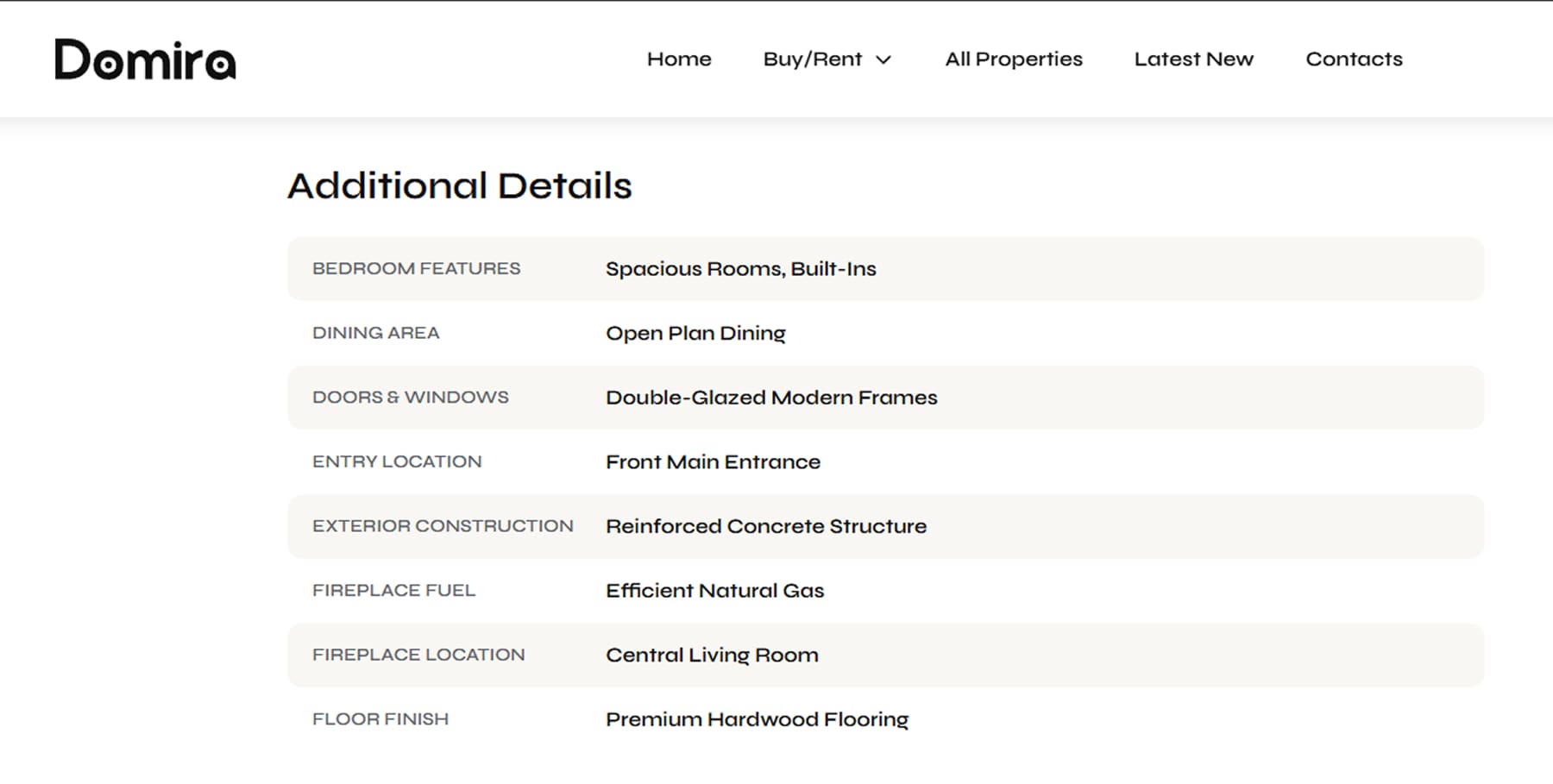
Task: Open the Latest New page
Action: [1193, 59]
